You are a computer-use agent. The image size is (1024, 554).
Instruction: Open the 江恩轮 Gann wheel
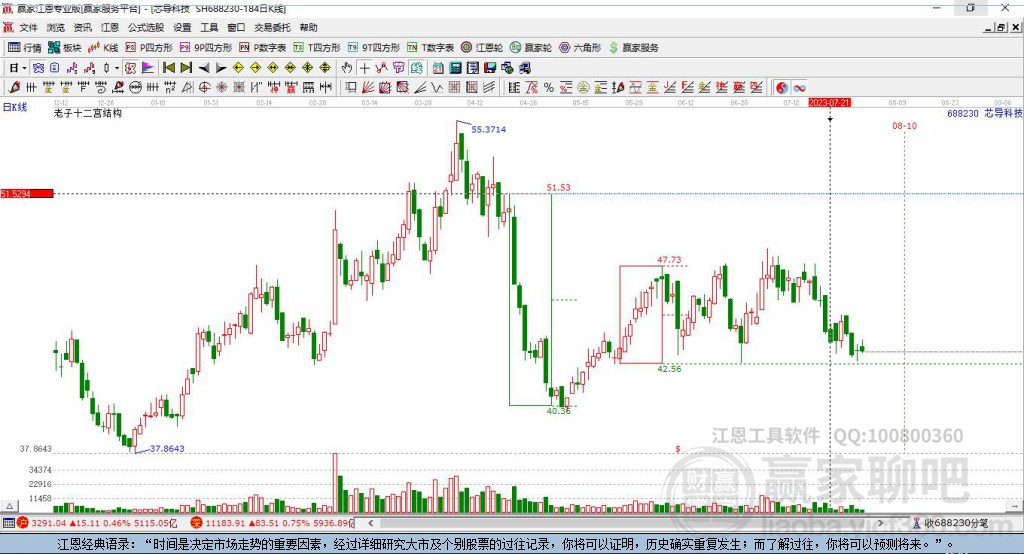click(482, 48)
